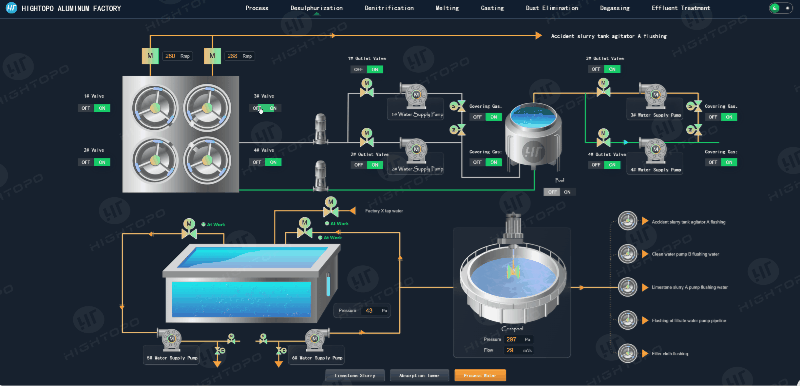Screen dimensions: 800x386
Task: Go to the Melting section
Action: click(x=447, y=8)
